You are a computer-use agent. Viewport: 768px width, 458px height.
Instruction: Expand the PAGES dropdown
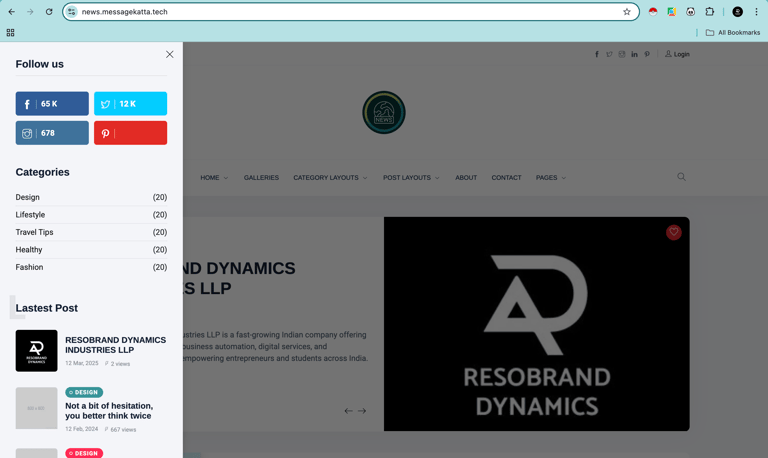point(551,177)
